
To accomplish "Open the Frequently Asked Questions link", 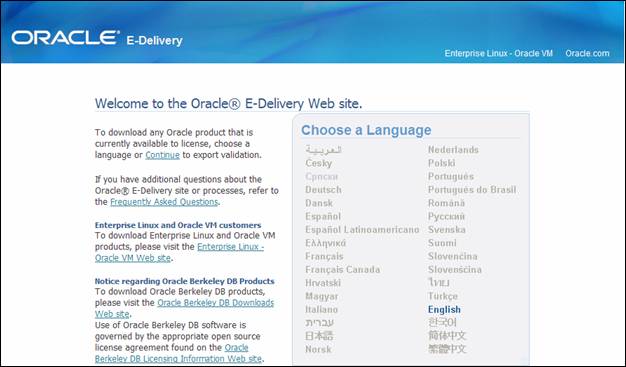I will tap(164, 202).
